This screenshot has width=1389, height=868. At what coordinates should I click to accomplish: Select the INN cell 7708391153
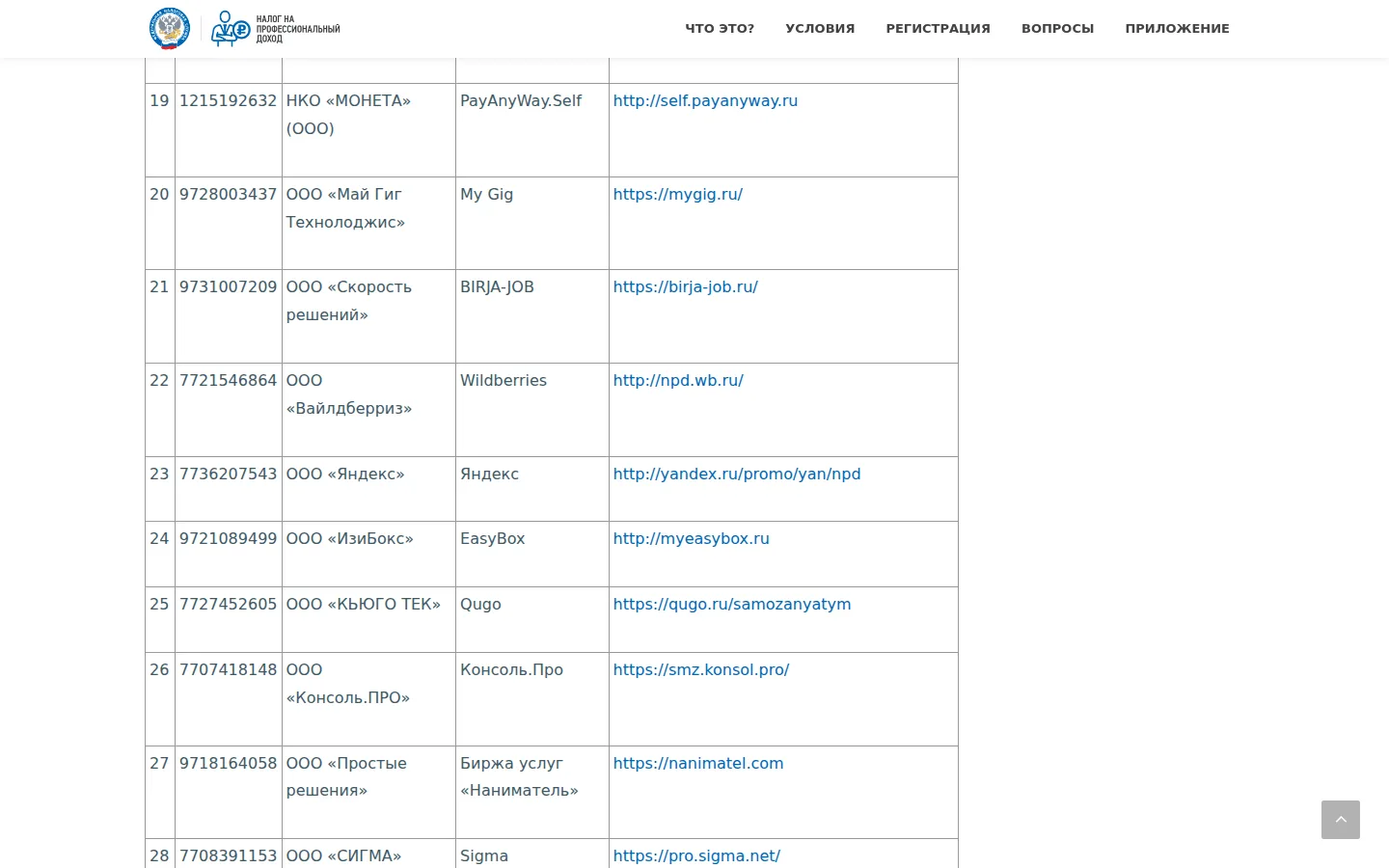[x=228, y=855]
